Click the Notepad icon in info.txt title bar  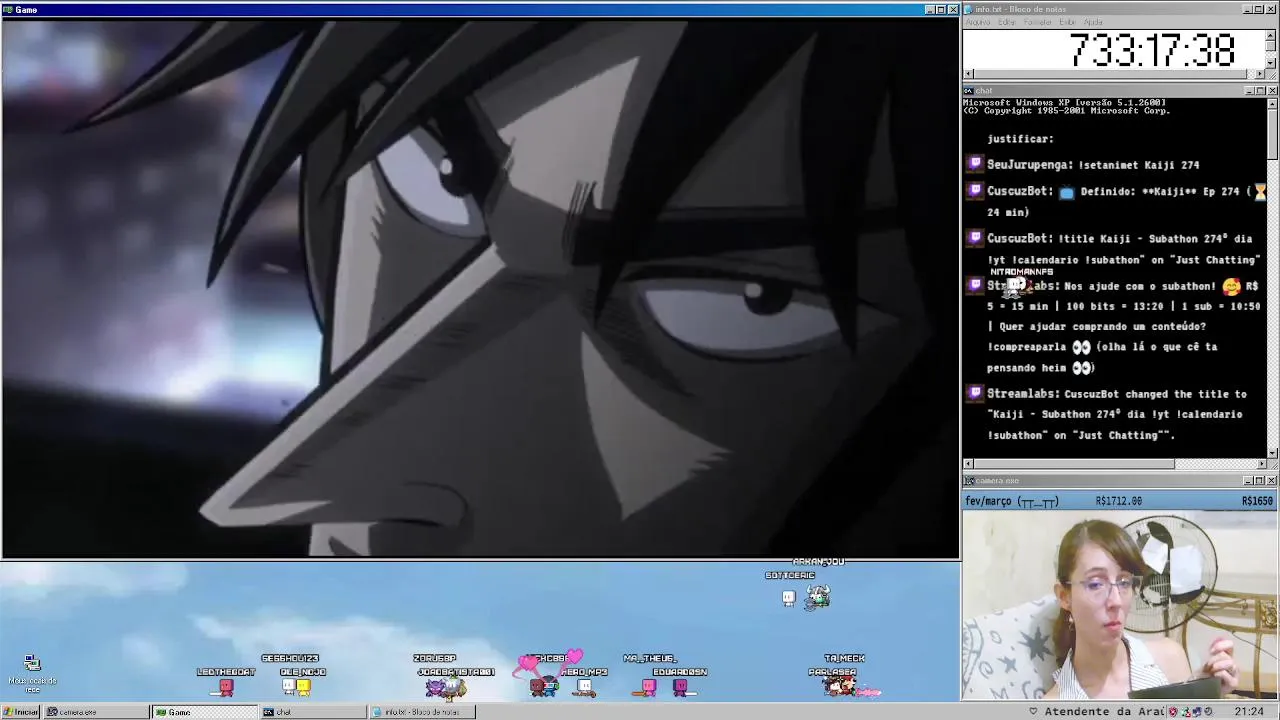coord(970,9)
